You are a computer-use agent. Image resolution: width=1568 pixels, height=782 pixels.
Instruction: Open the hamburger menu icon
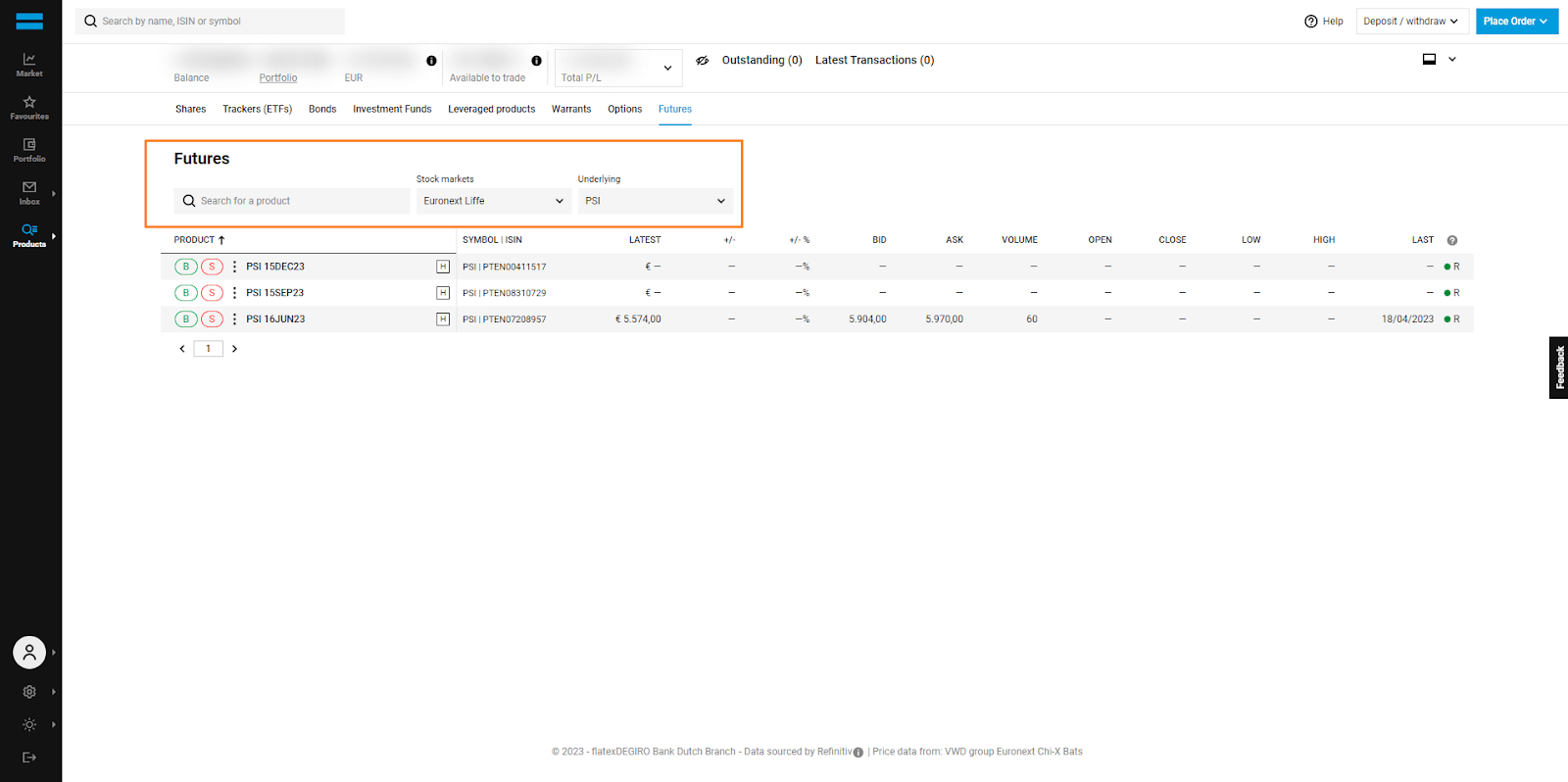tap(29, 21)
